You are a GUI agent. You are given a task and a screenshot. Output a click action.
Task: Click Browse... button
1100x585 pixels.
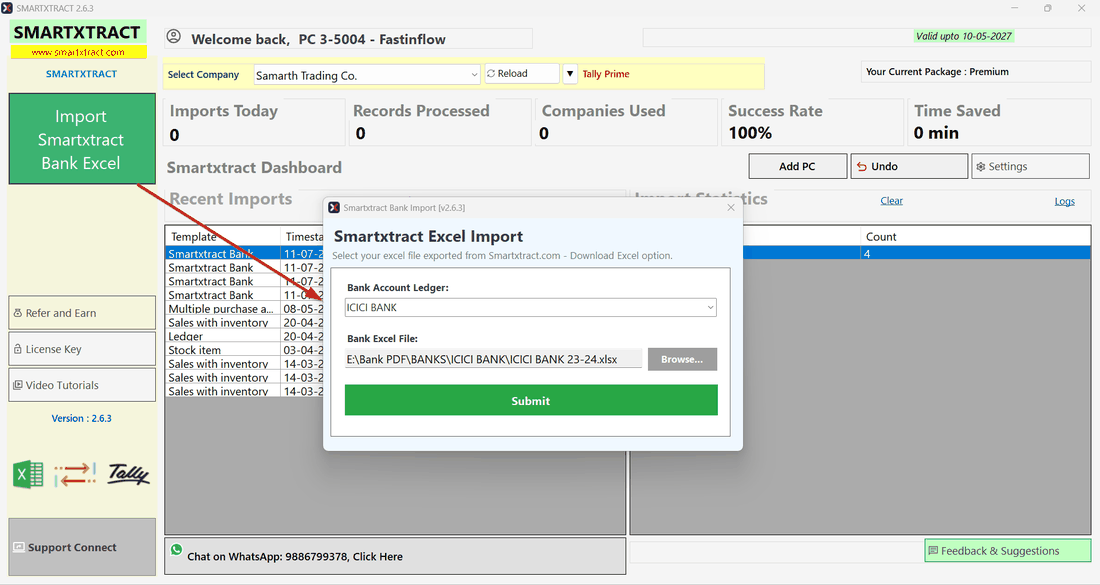[x=682, y=359]
